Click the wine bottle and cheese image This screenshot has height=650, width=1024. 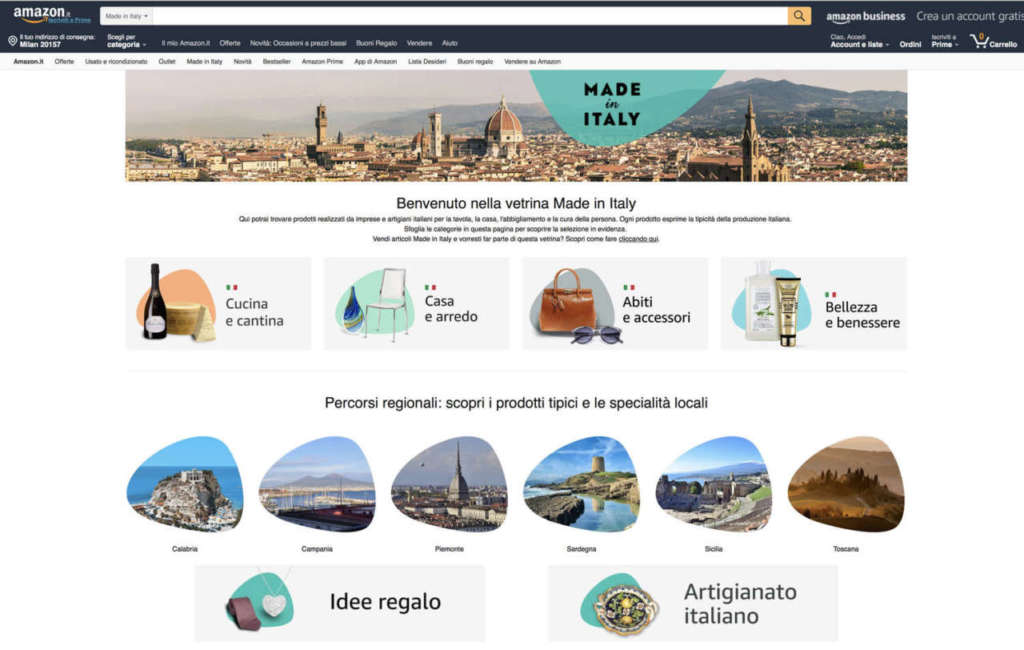[x=176, y=302]
